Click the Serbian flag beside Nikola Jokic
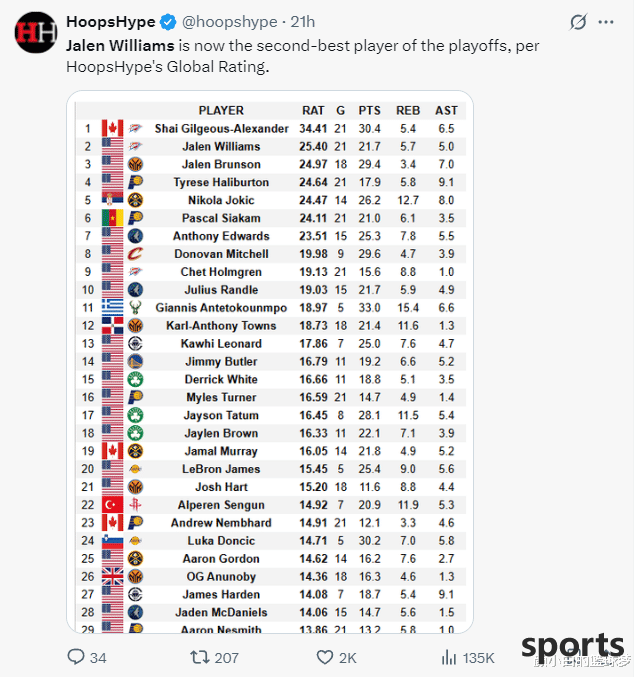 [113, 200]
